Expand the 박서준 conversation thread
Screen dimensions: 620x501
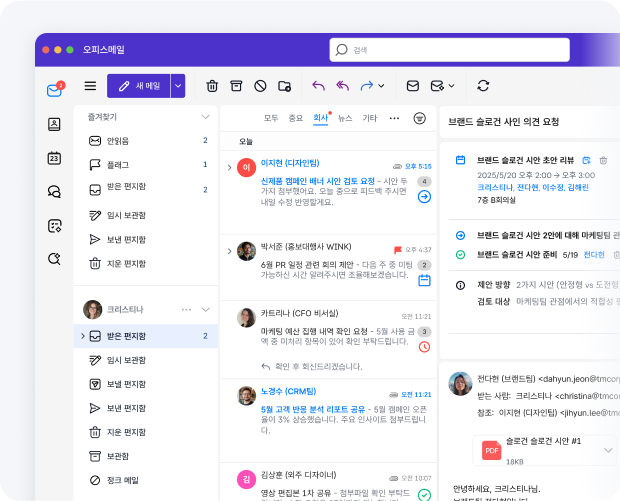tap(229, 251)
